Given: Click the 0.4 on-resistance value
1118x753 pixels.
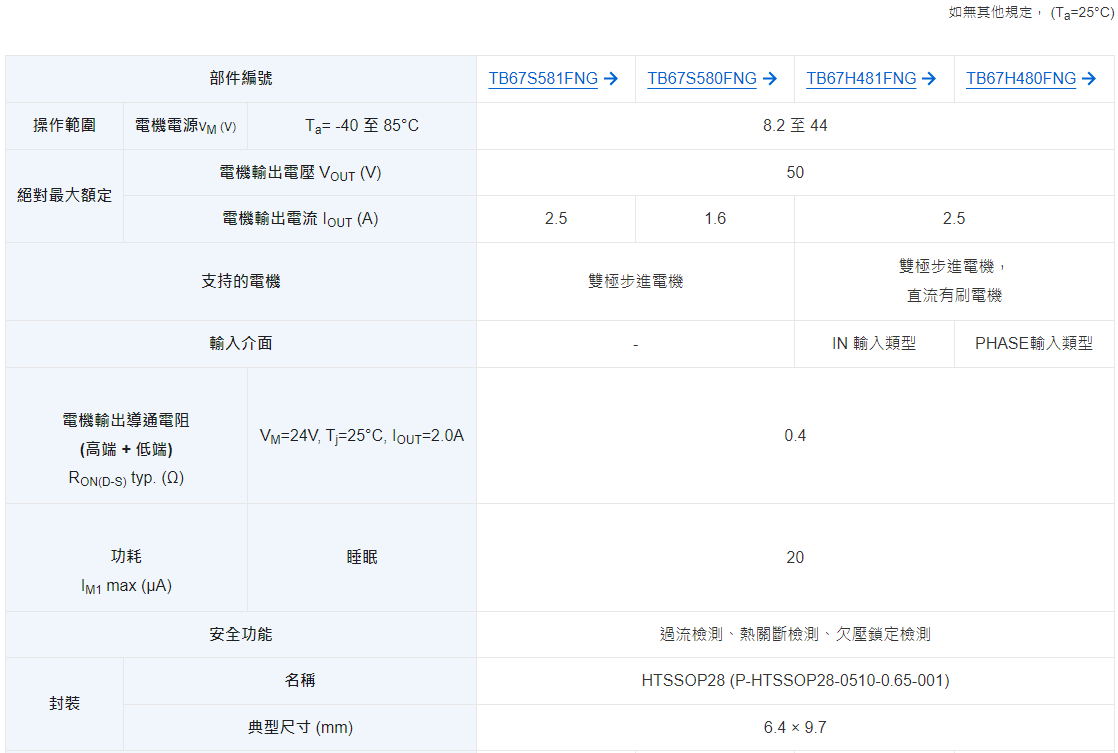Looking at the screenshot, I should 795,436.
